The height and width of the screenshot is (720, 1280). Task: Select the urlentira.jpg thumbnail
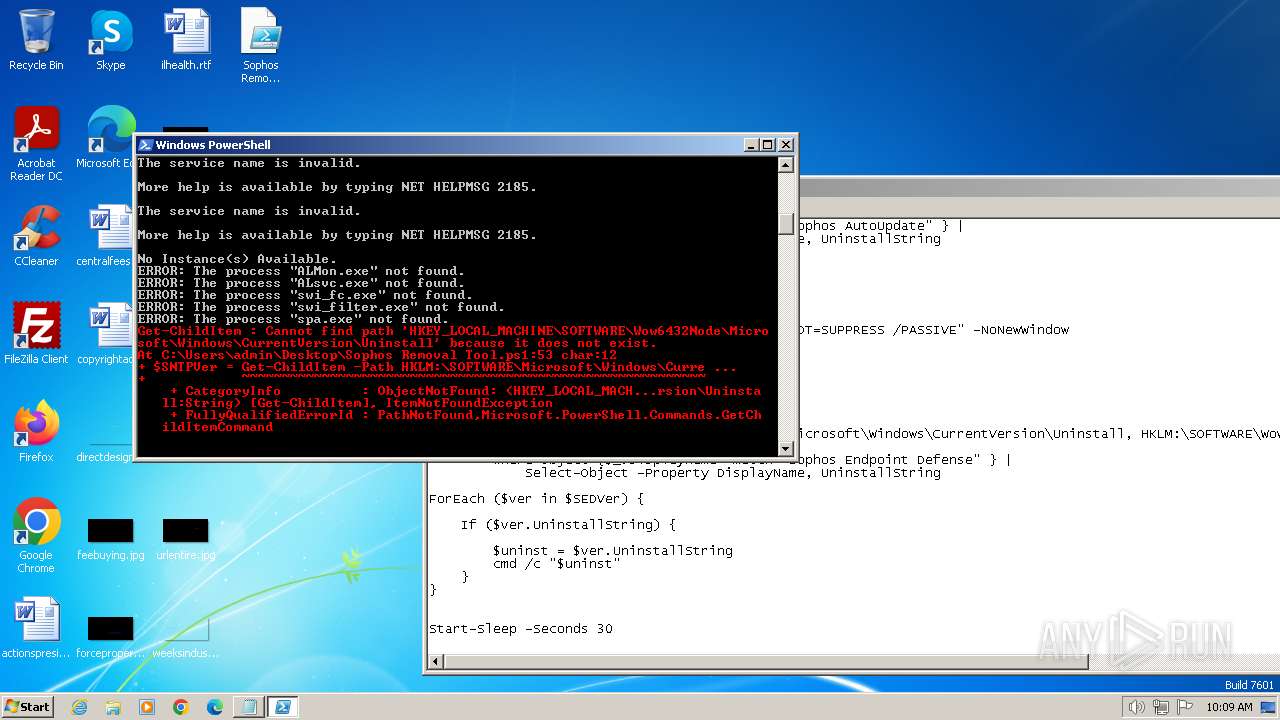(x=185, y=540)
